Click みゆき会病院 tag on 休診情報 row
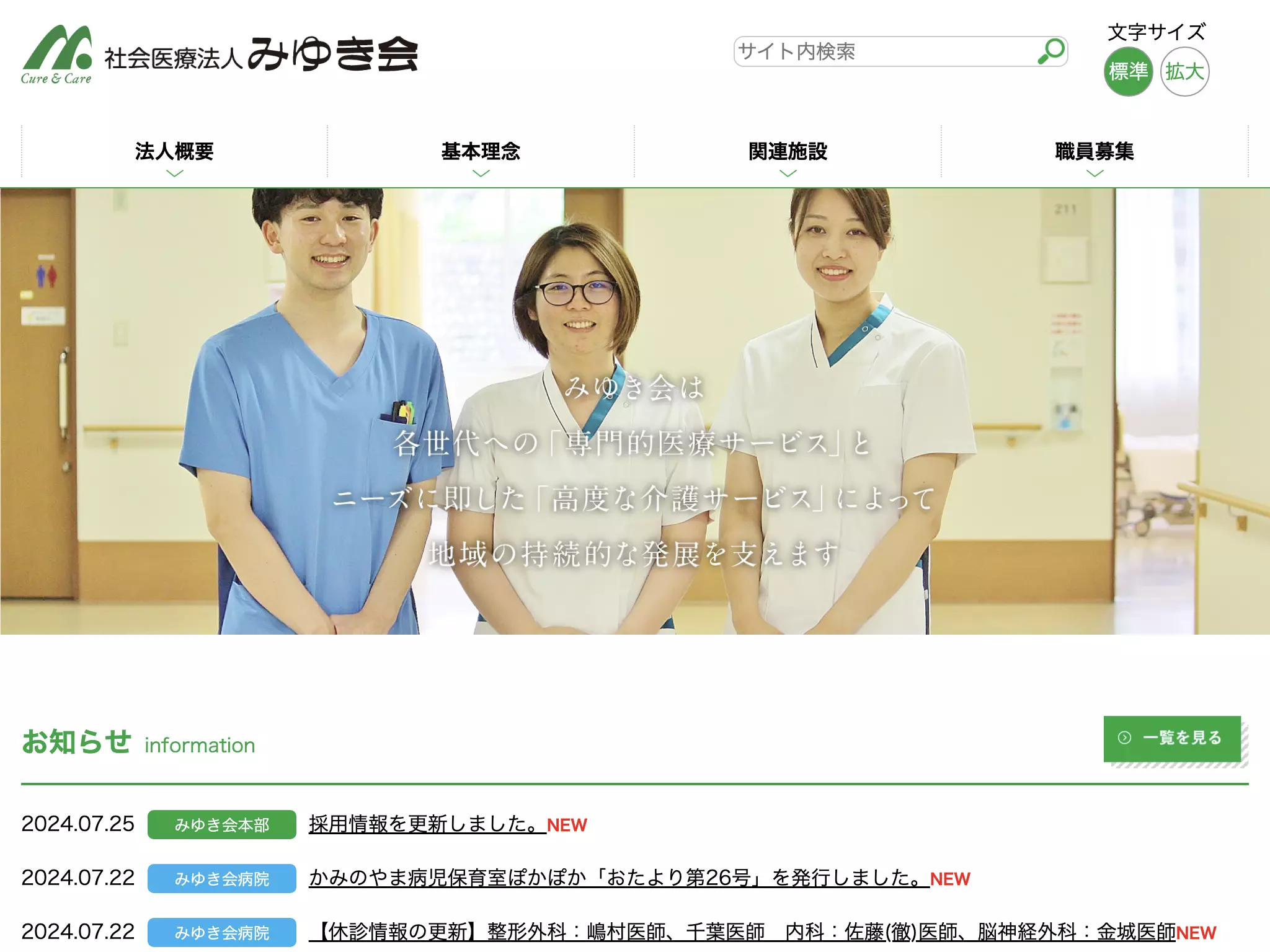The width and height of the screenshot is (1270, 952). (222, 932)
